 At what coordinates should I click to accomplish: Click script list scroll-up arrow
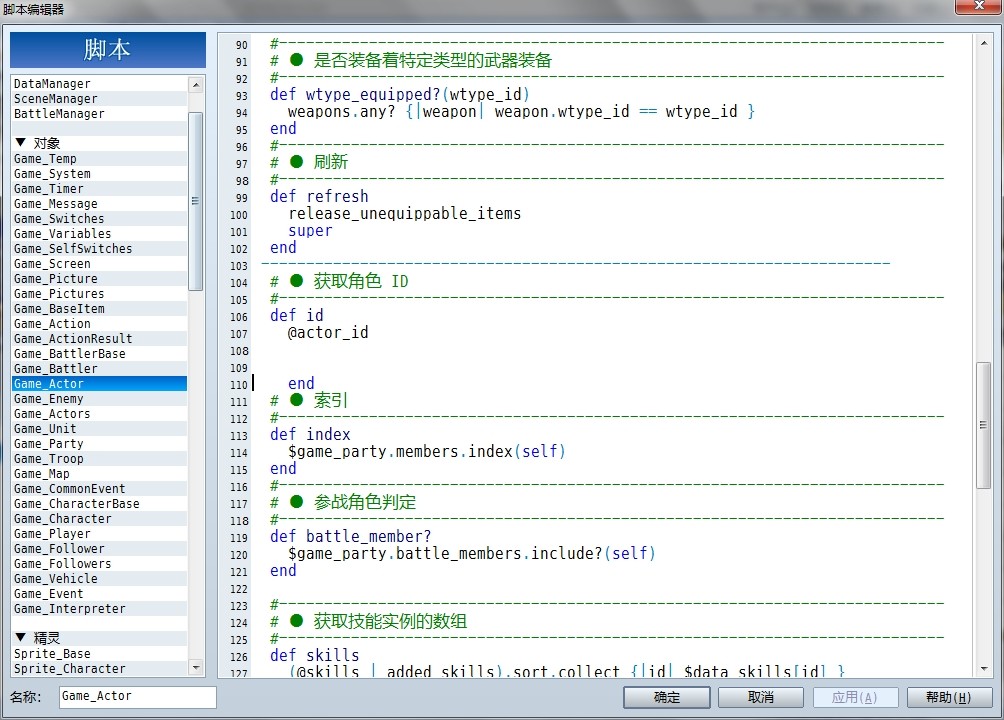196,85
